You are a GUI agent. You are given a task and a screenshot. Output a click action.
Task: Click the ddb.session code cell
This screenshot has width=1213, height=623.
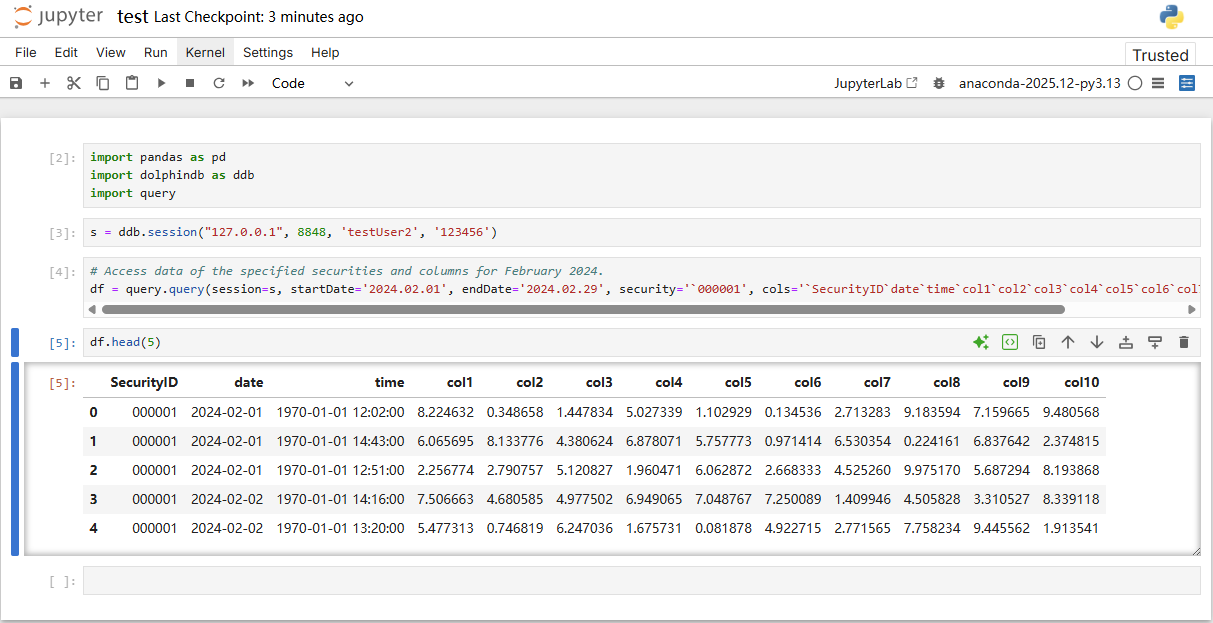pyautogui.click(x=641, y=232)
